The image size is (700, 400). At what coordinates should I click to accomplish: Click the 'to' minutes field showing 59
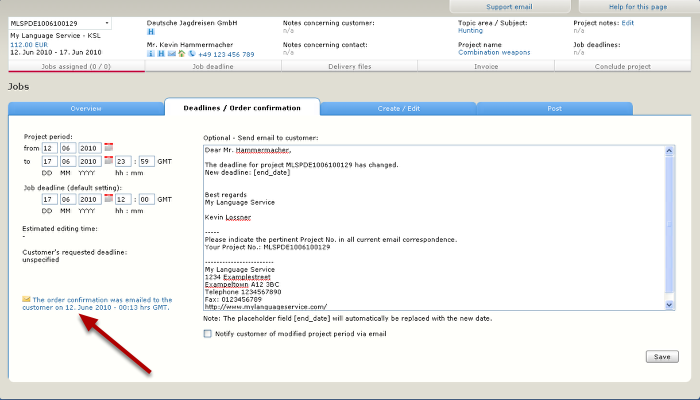[146, 162]
